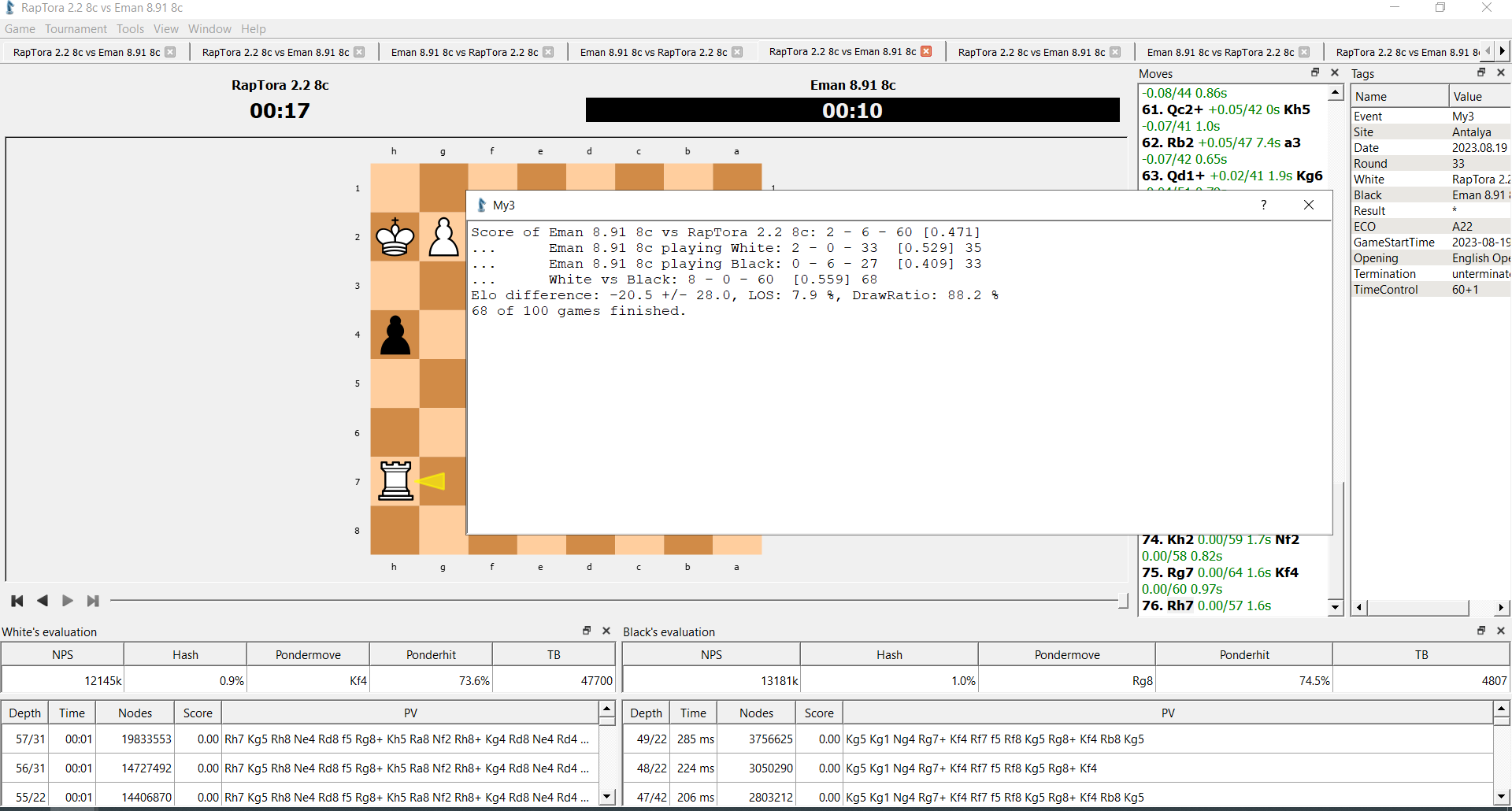Close the Black's evaluation panel
The image size is (1512, 811).
tap(1501, 631)
